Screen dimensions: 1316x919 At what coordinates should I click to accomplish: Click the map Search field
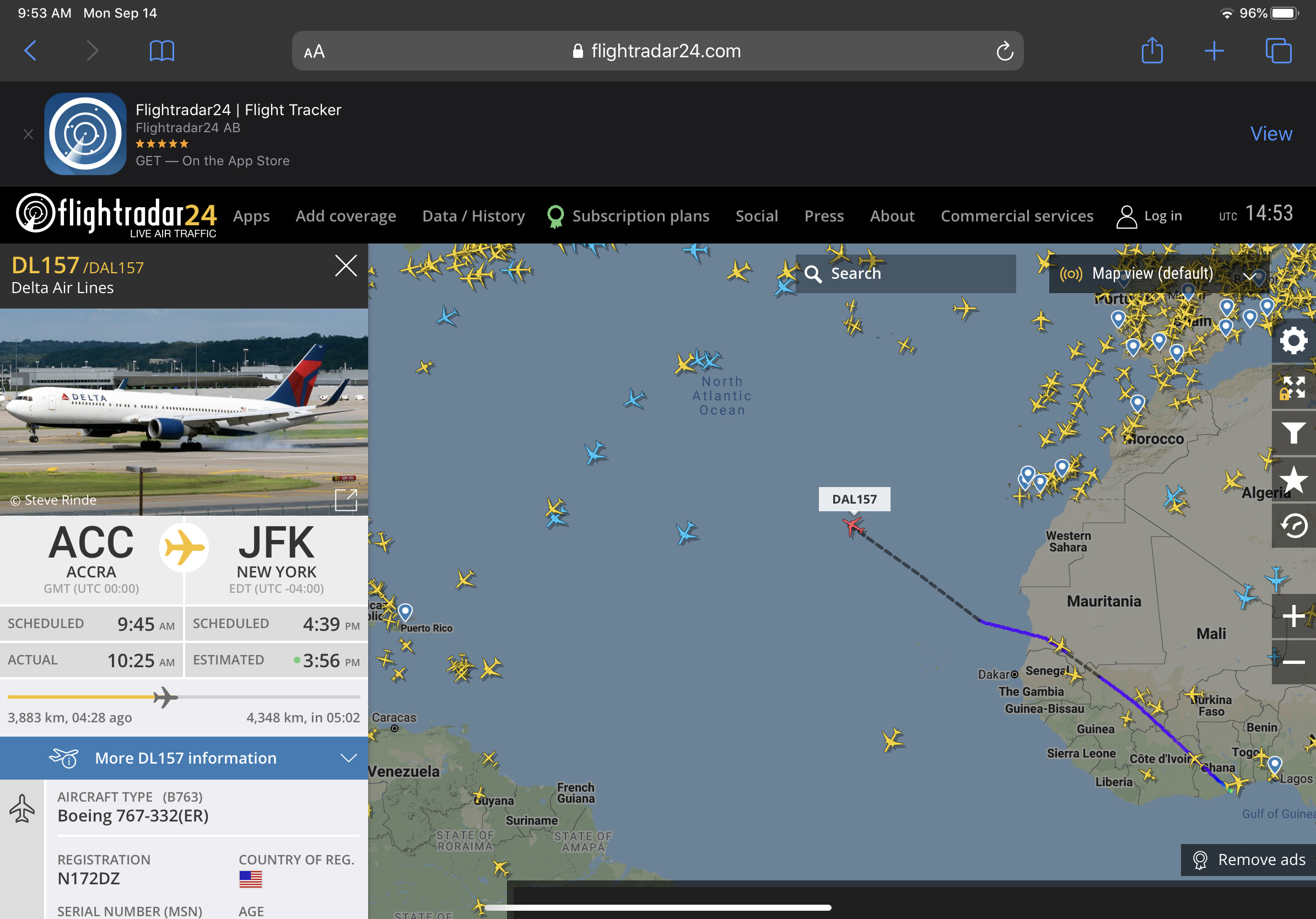(x=905, y=274)
